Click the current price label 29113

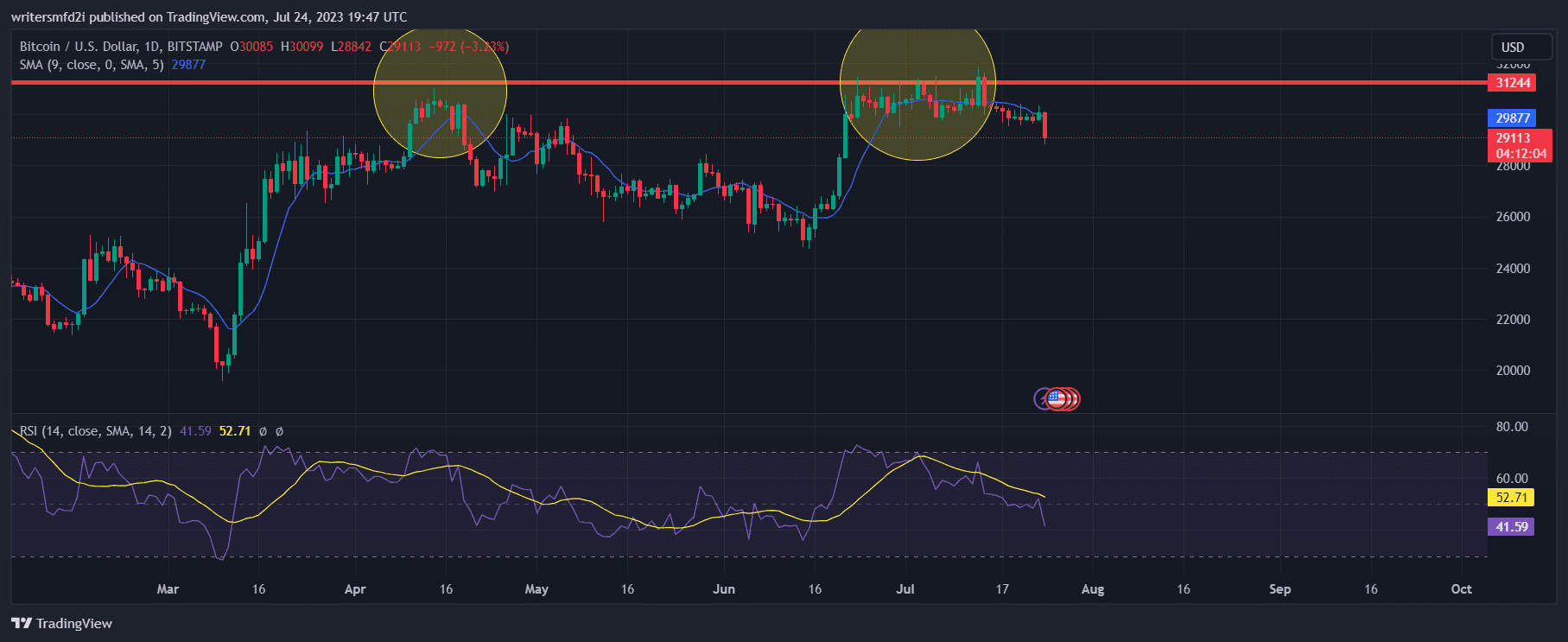tap(1519, 138)
